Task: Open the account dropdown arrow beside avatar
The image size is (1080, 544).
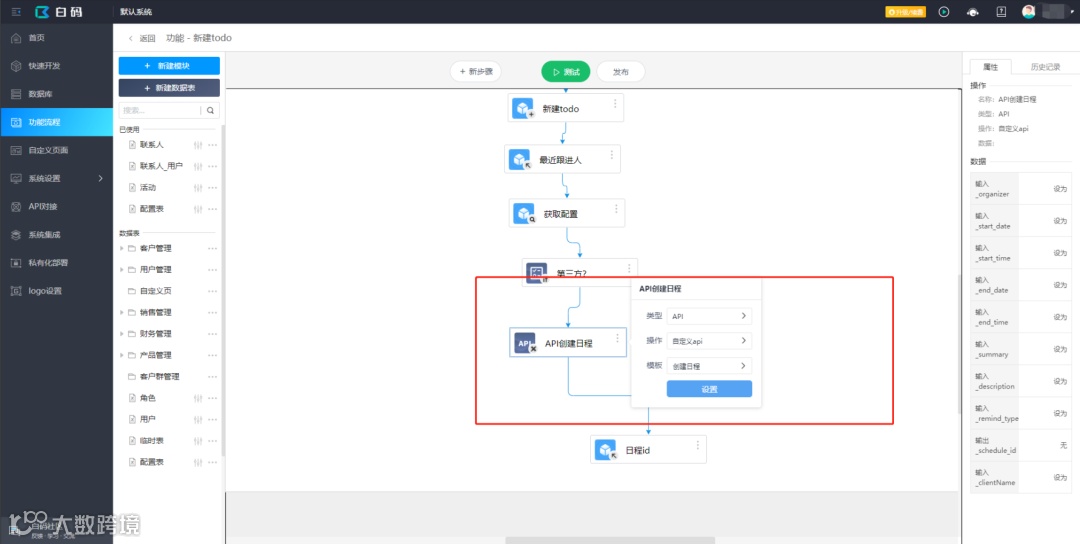Action: tap(1072, 12)
